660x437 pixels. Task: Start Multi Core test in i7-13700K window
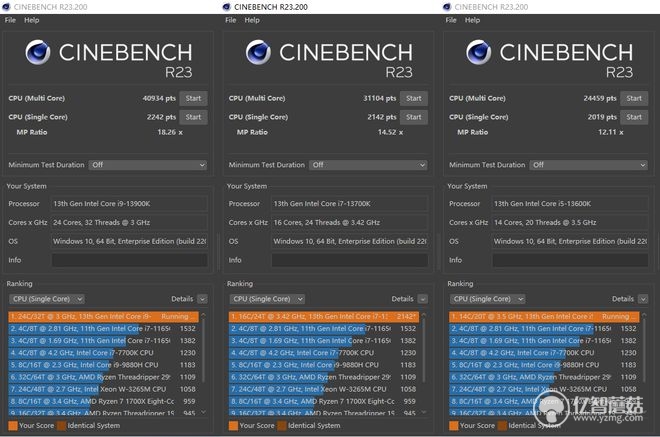(x=414, y=99)
